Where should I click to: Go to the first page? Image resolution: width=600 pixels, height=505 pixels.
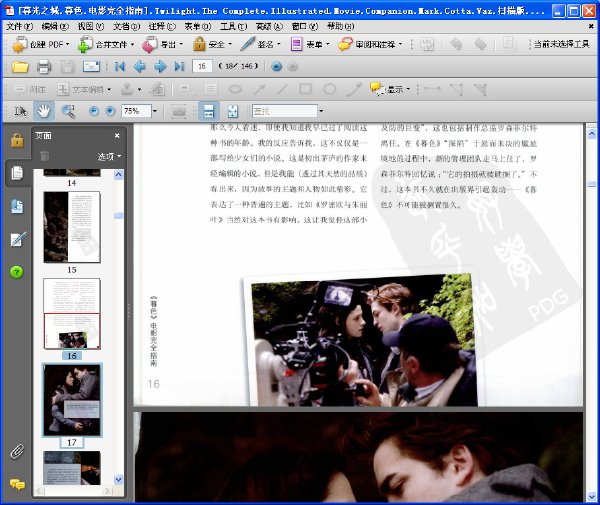[120, 67]
